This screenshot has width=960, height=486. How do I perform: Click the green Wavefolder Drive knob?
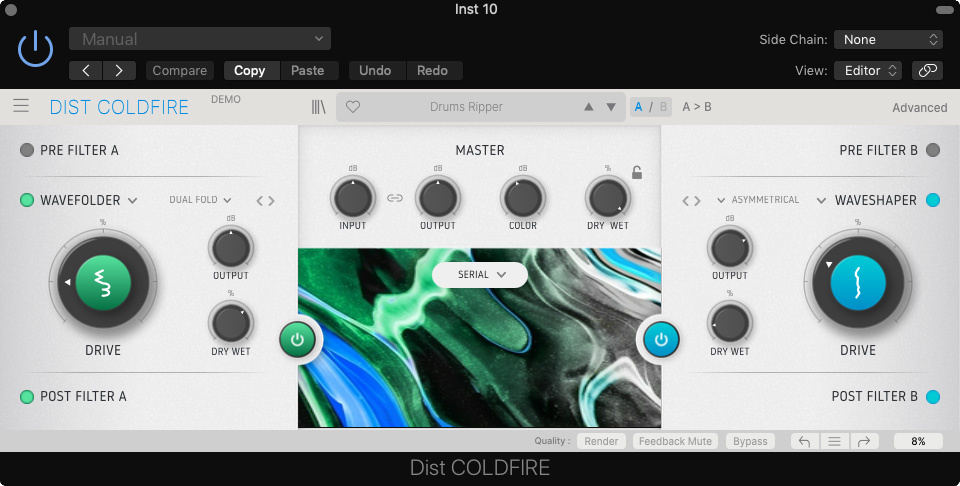point(103,283)
